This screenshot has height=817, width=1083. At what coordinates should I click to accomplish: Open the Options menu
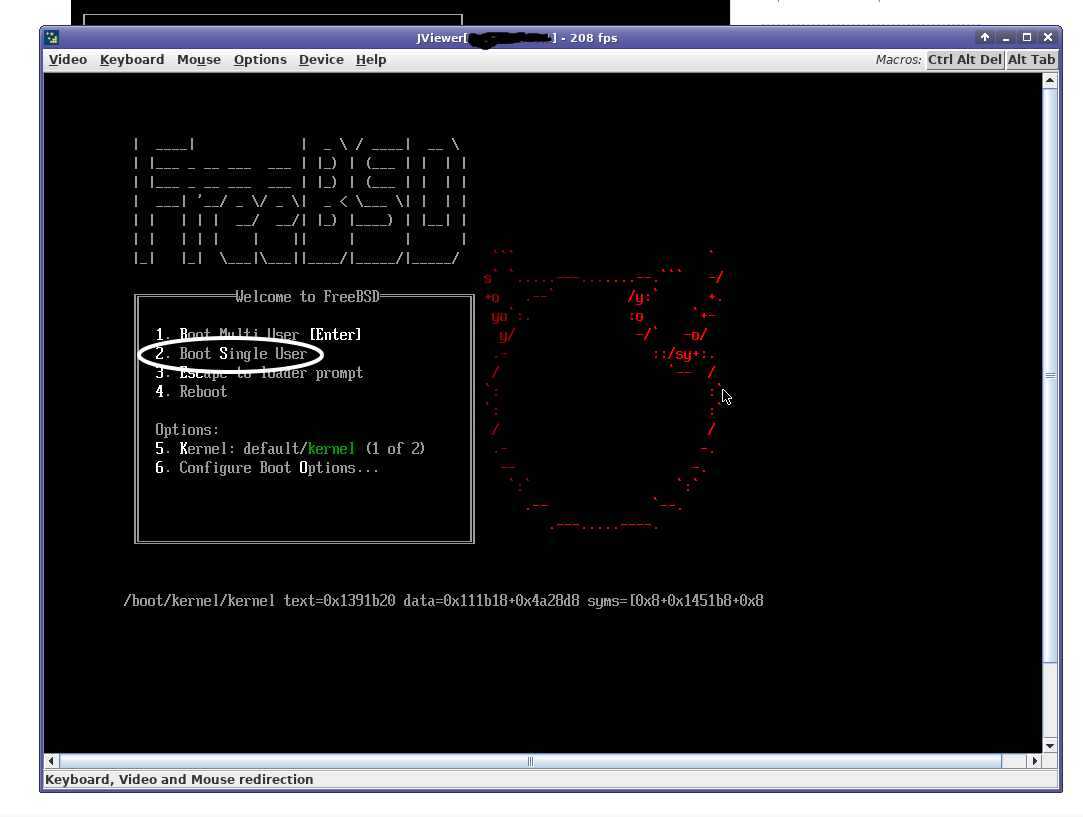pos(260,59)
